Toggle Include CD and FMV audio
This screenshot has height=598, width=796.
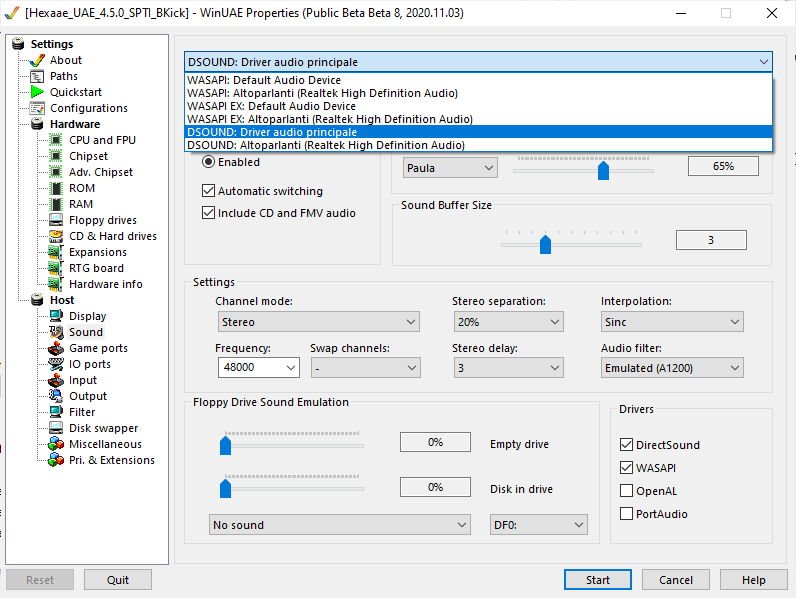point(208,213)
